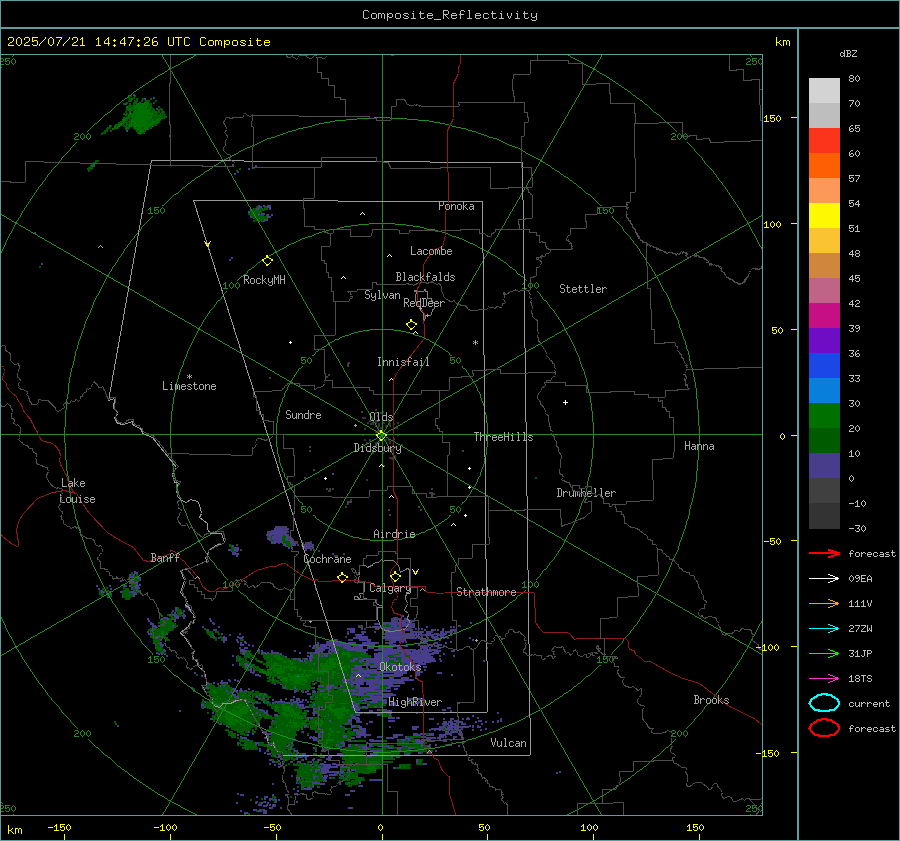Select the 60 dBZ dark orange swatch
900x841 pixels.
click(x=824, y=165)
